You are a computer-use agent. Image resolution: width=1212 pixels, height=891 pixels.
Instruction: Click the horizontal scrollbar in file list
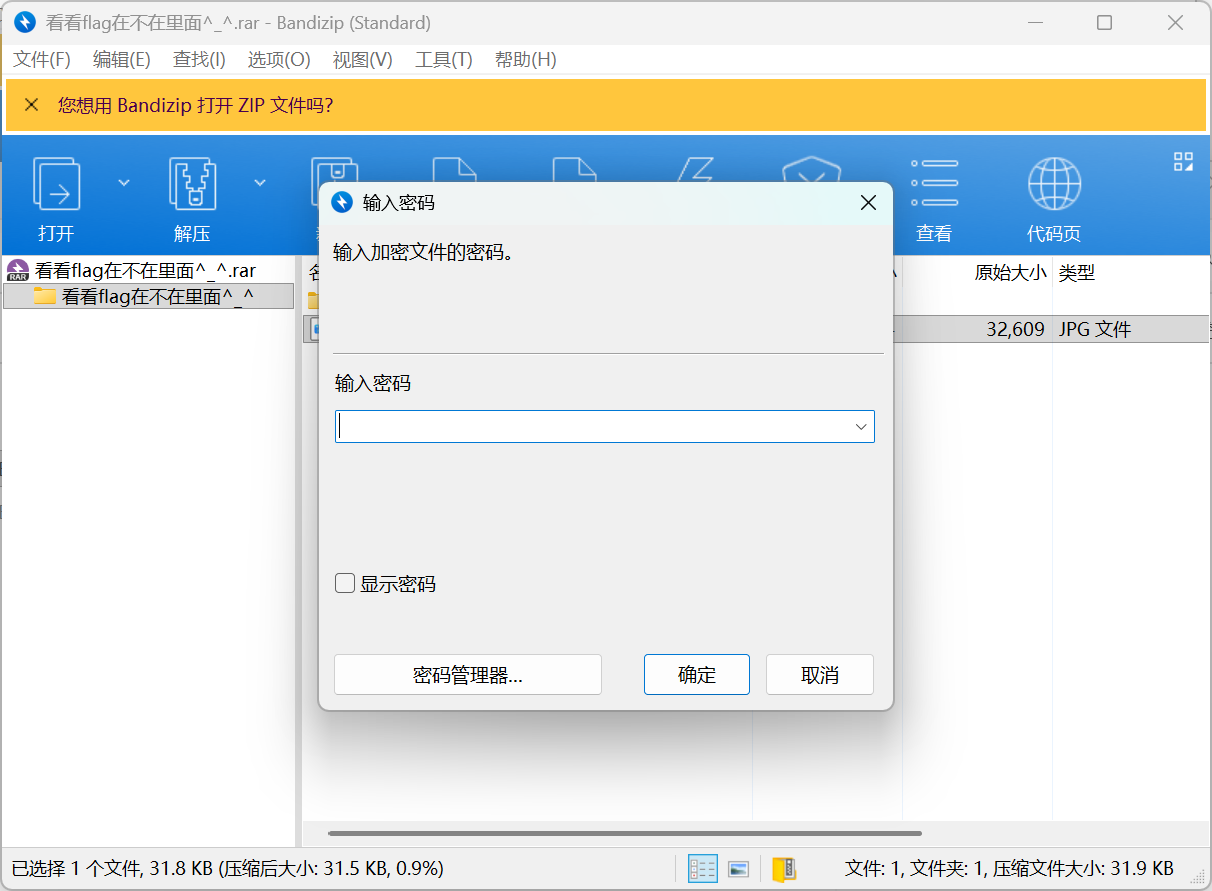[624, 833]
